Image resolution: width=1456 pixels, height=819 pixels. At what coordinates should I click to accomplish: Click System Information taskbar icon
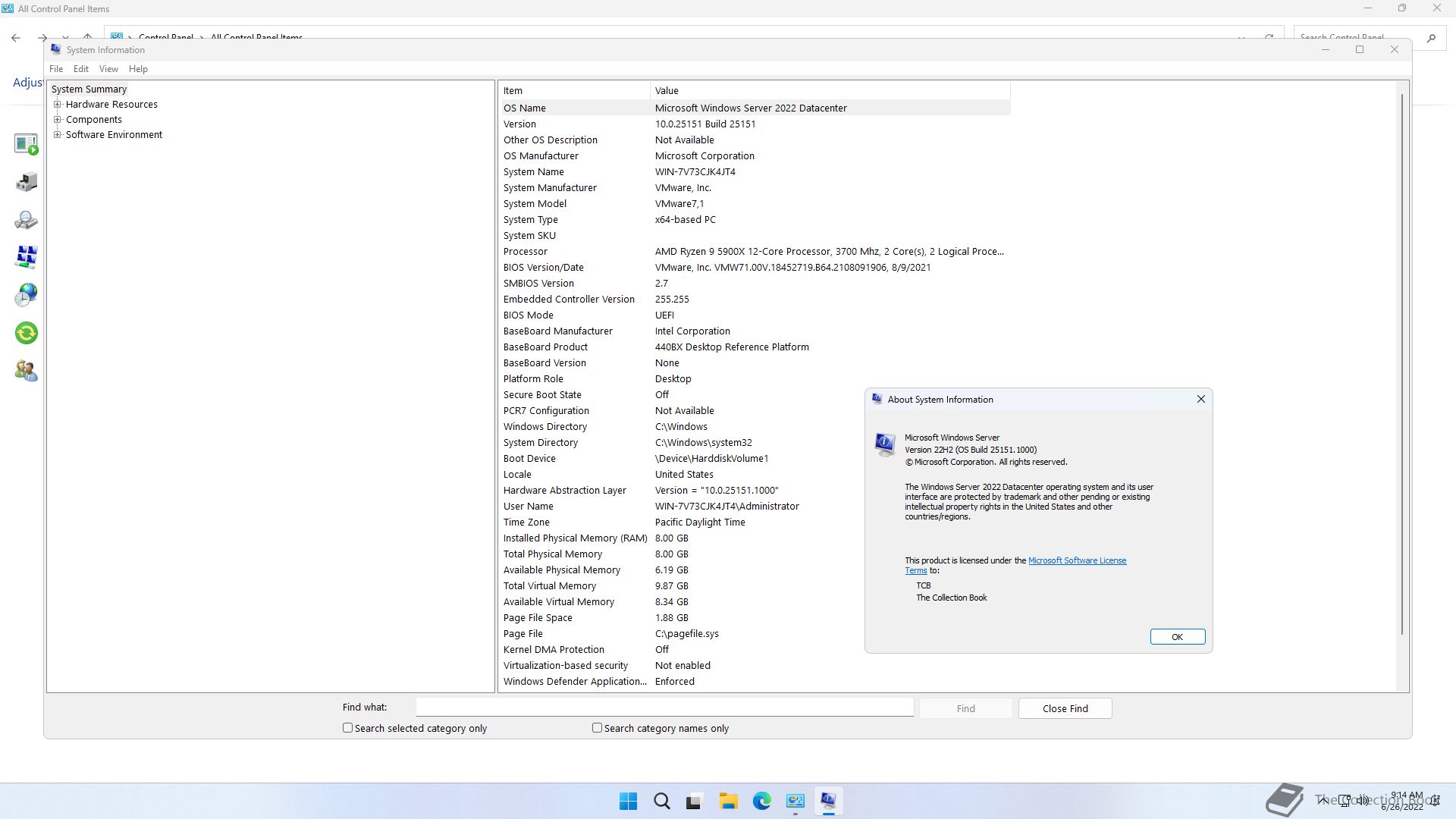point(828,801)
